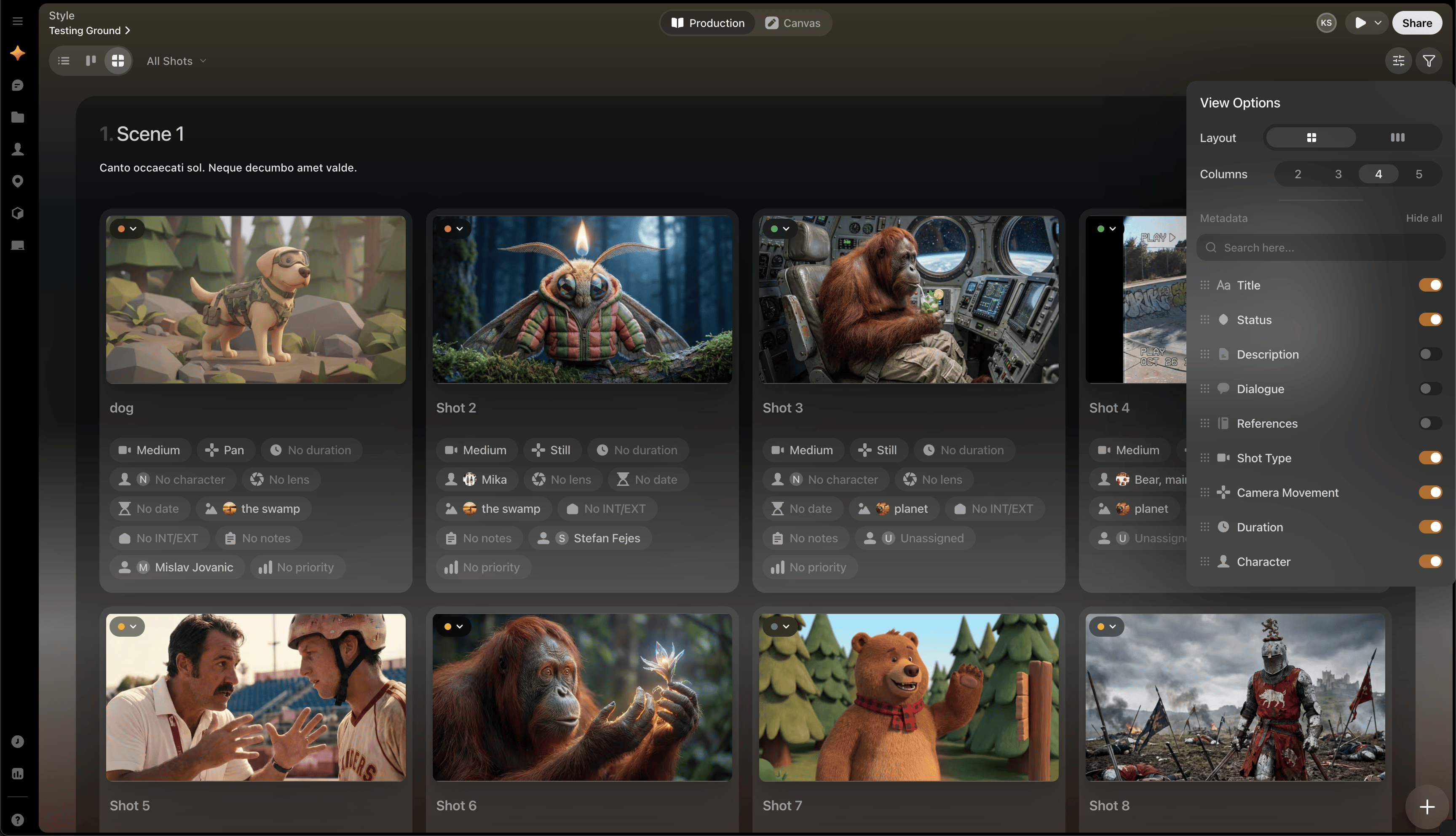Open the All Shots dropdown

[176, 61]
